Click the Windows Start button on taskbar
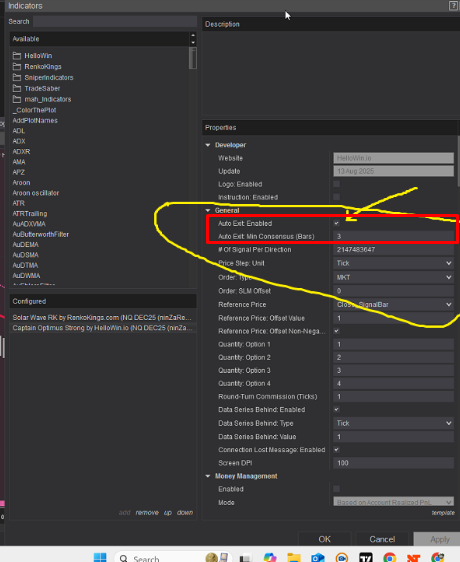Viewport: 460px width, 562px height. click(x=100, y=557)
